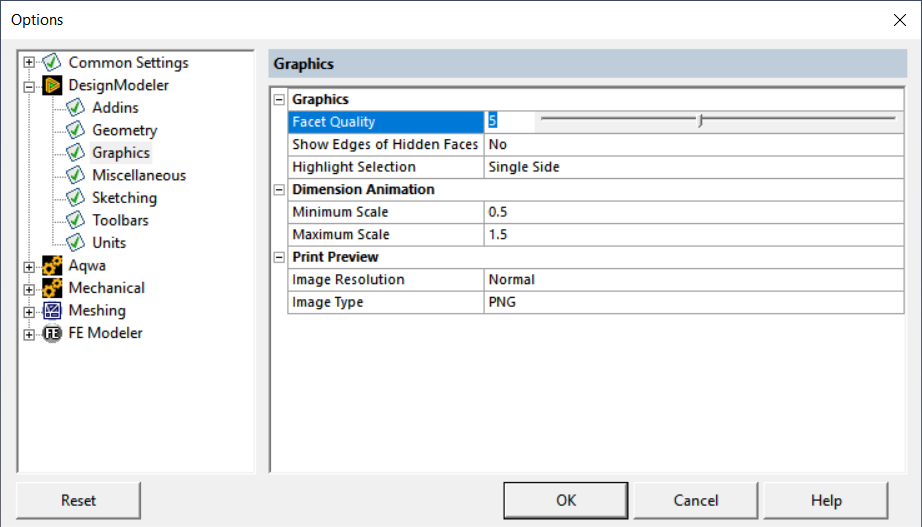Expand the Meshing tree node

click(x=29, y=312)
